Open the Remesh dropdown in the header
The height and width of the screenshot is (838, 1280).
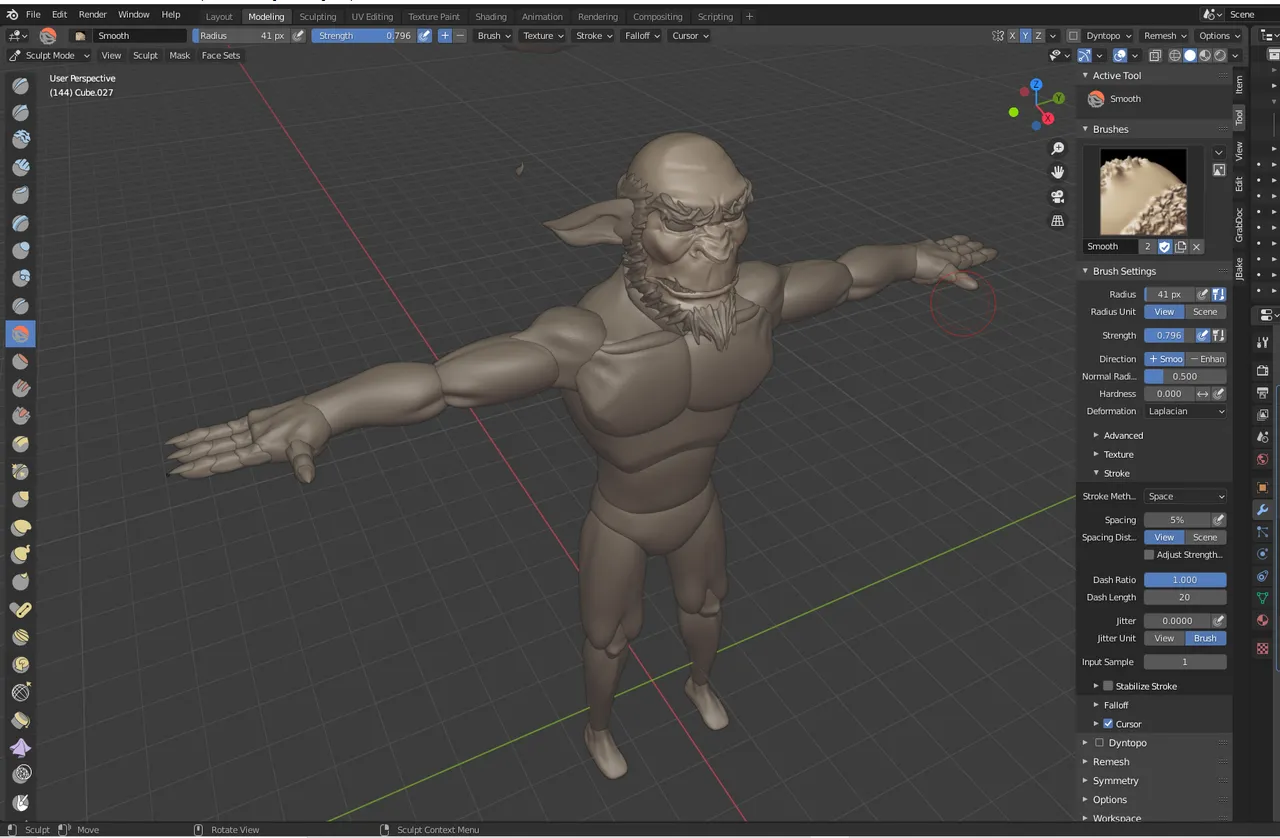[x=1165, y=35]
